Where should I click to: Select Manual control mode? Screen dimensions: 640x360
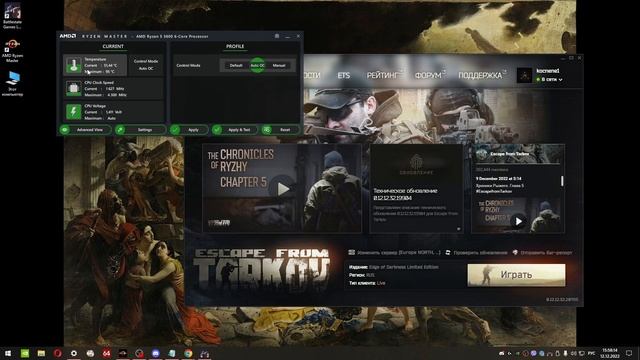(x=279, y=65)
